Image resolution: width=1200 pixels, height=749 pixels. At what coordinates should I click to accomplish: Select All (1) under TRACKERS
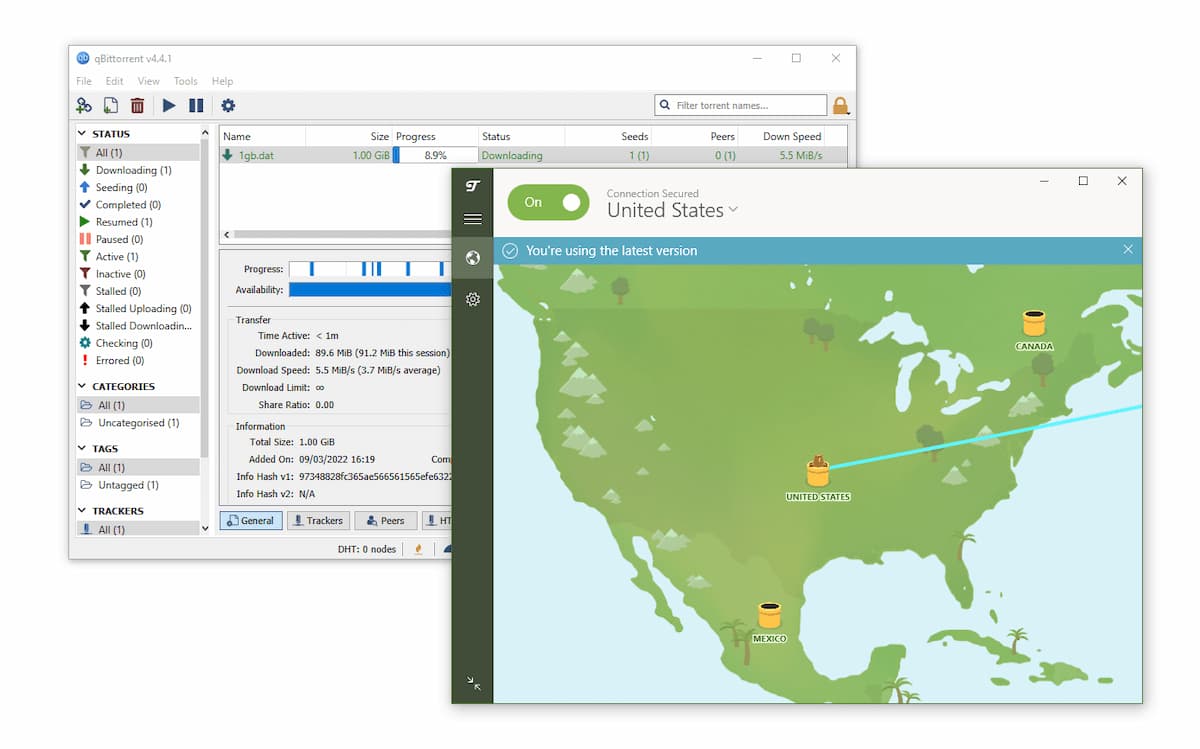(138, 529)
